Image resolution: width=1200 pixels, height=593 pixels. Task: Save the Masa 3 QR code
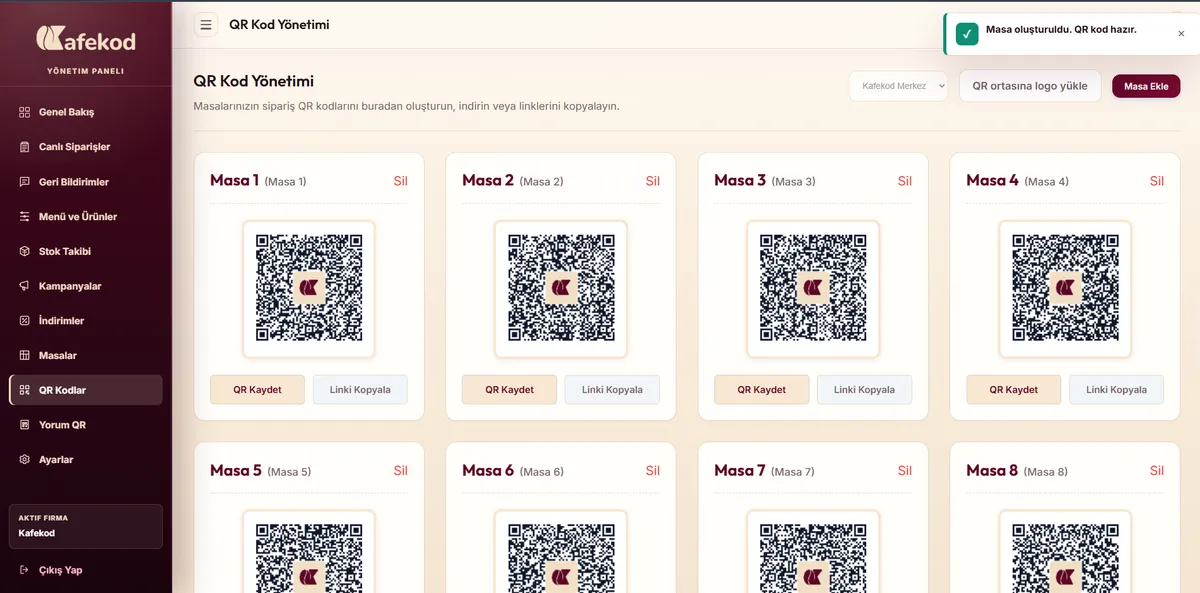pos(761,390)
